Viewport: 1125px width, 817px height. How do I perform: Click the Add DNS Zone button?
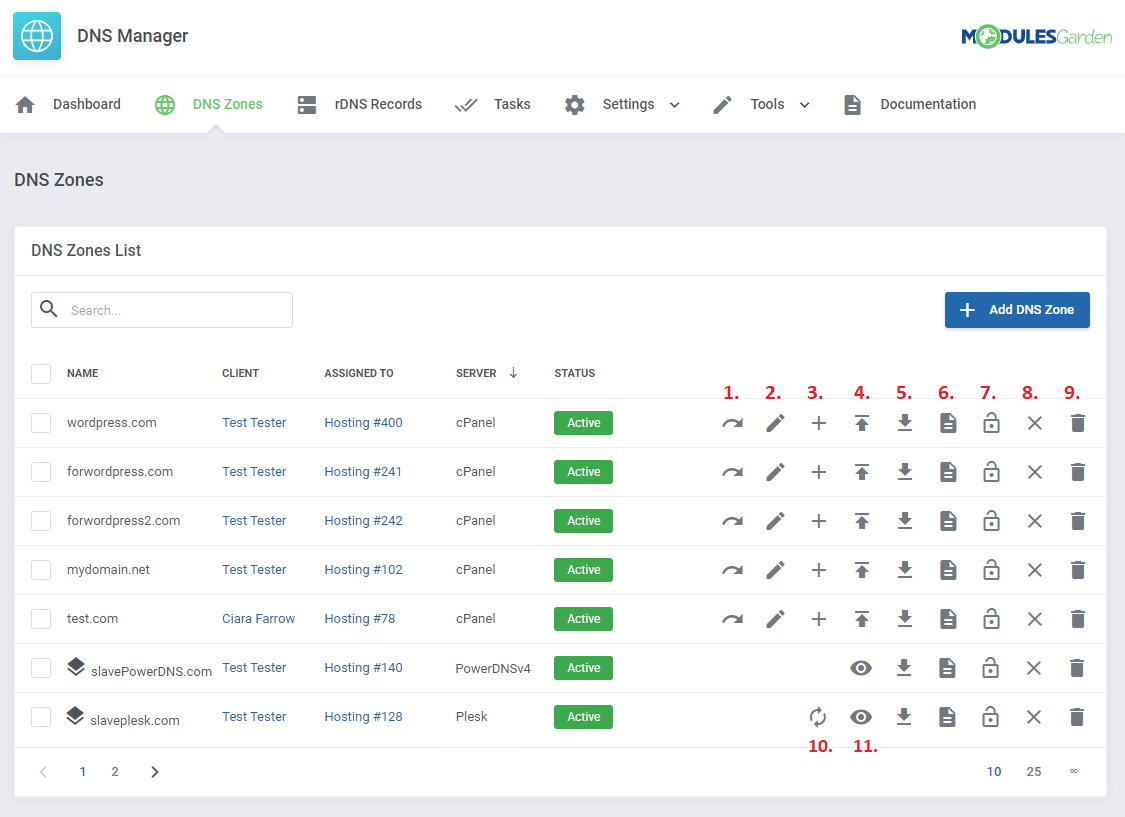(x=1017, y=310)
